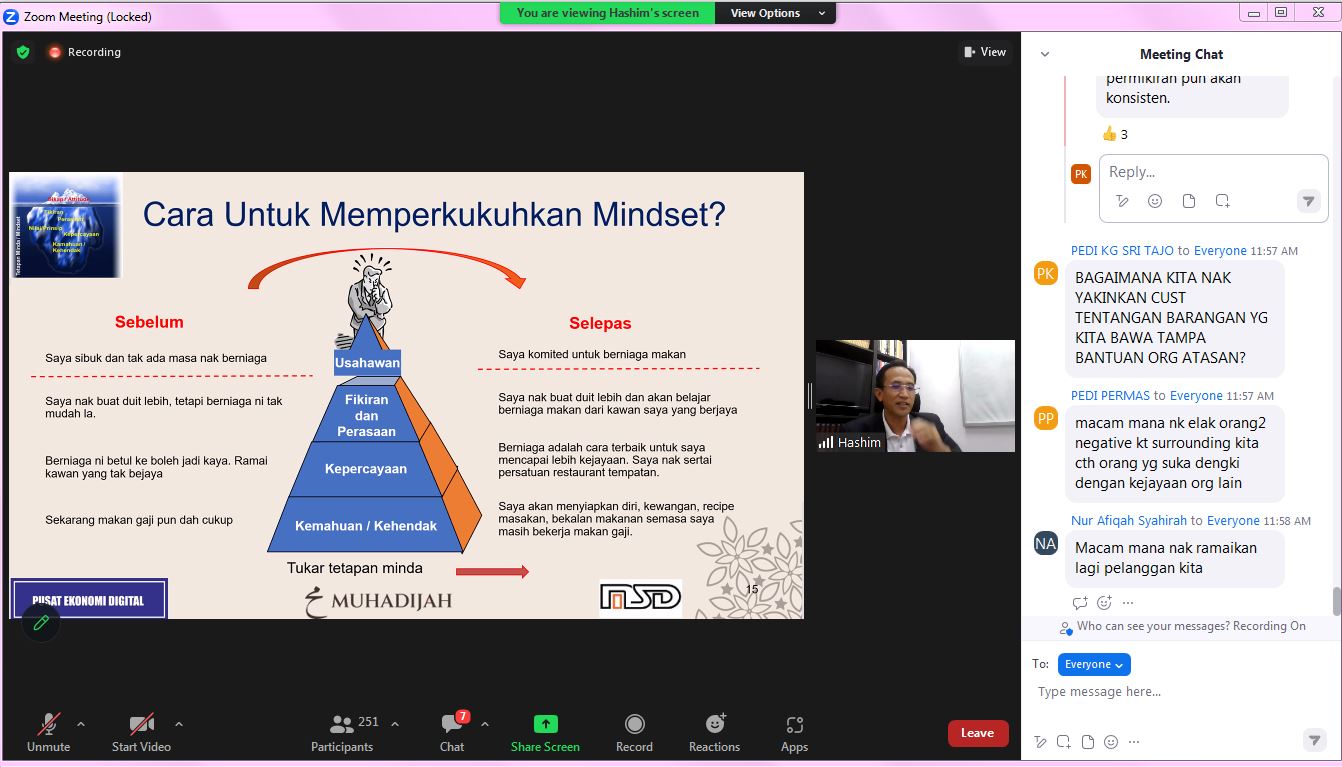Attach a file in the thread reply box
The width and height of the screenshot is (1342, 767).
pos(1188,201)
